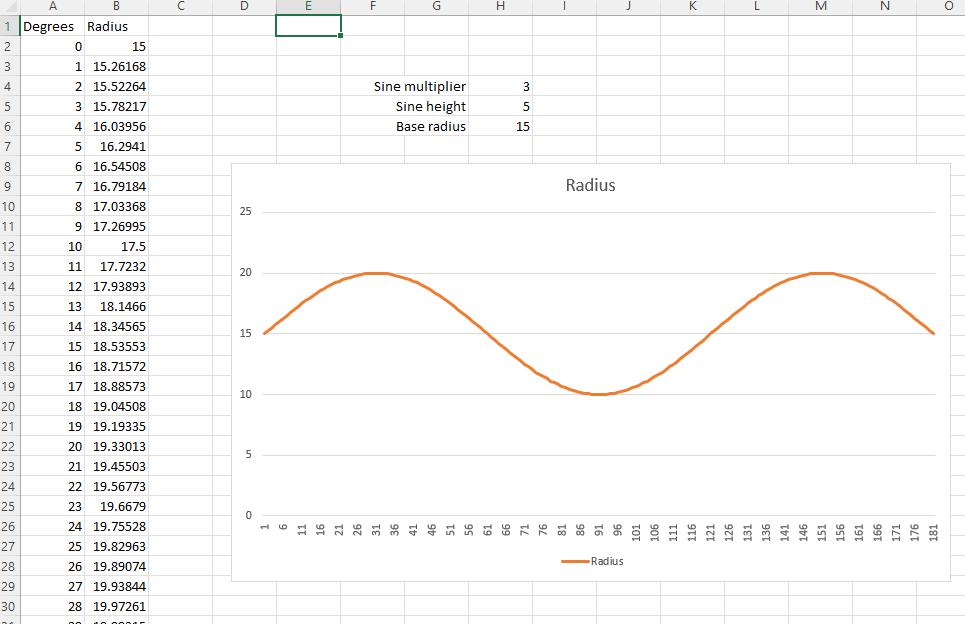
Task: Select cell with value 17.5
Action: point(116,246)
